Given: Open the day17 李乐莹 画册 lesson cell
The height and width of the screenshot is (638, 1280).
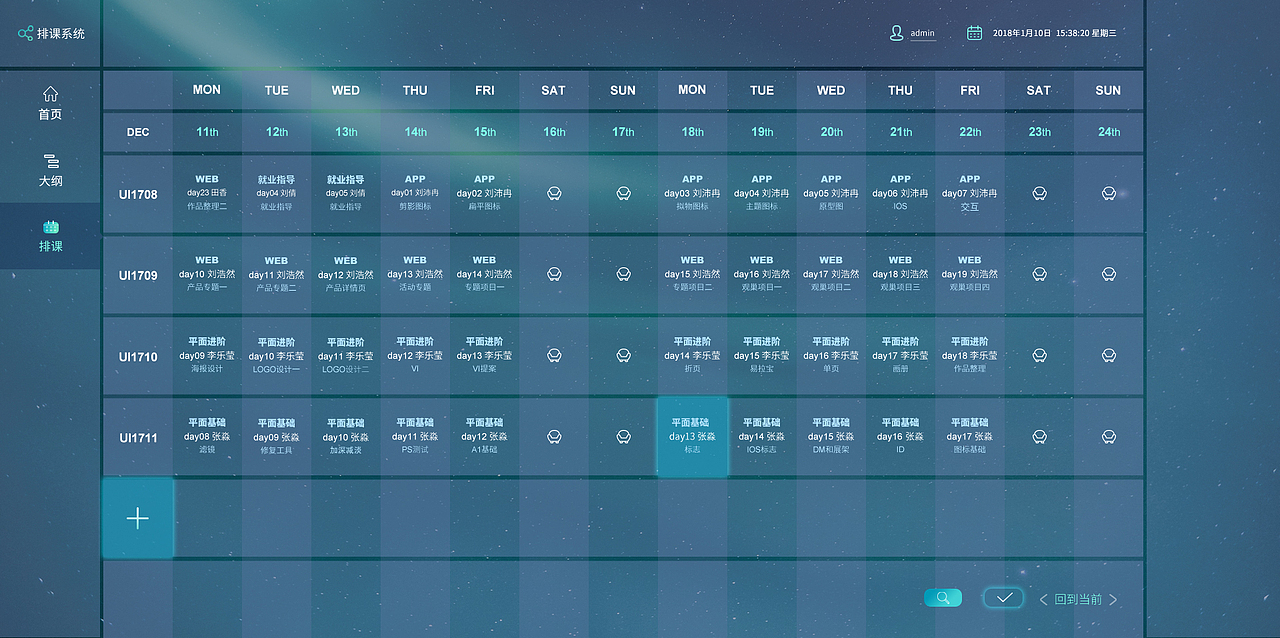Looking at the screenshot, I should tap(900, 355).
